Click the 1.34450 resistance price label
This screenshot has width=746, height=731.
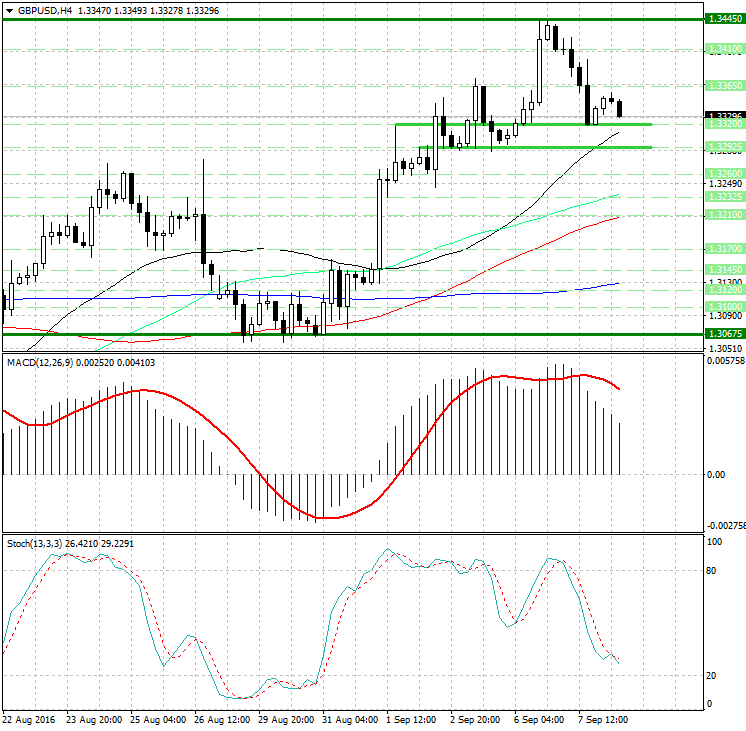pos(723,19)
